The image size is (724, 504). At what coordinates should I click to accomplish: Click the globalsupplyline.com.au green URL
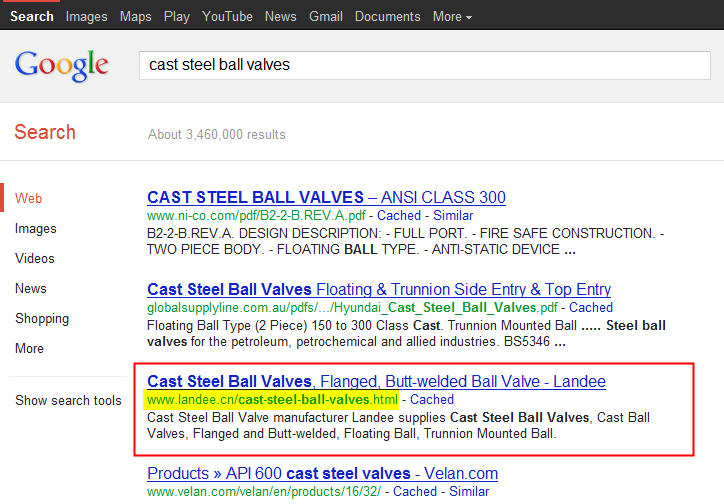(x=352, y=307)
